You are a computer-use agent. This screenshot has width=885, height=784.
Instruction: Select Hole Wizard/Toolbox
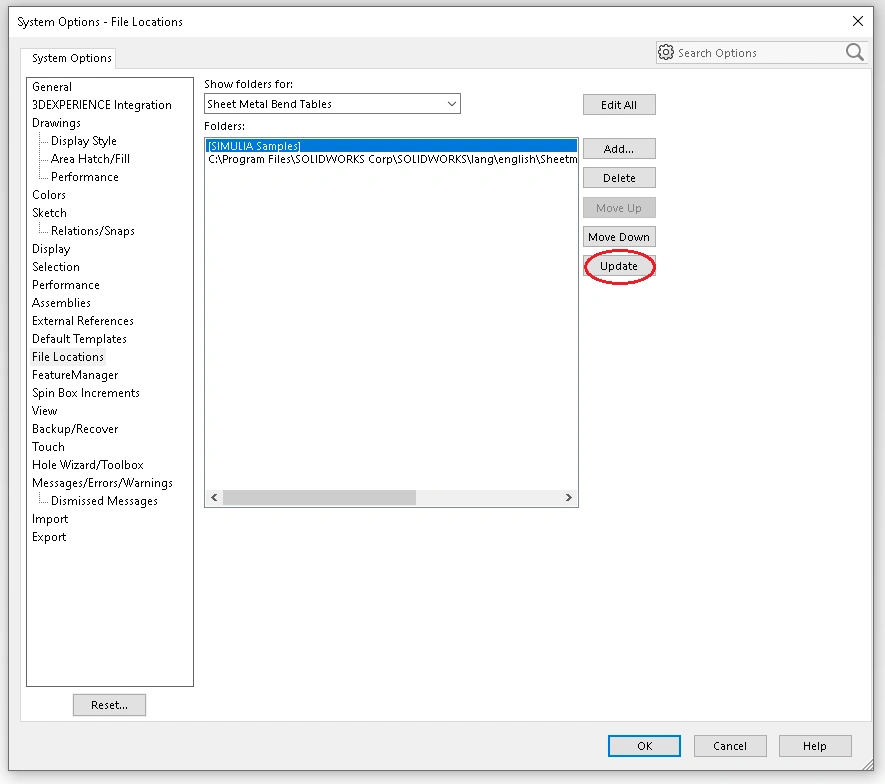click(87, 465)
